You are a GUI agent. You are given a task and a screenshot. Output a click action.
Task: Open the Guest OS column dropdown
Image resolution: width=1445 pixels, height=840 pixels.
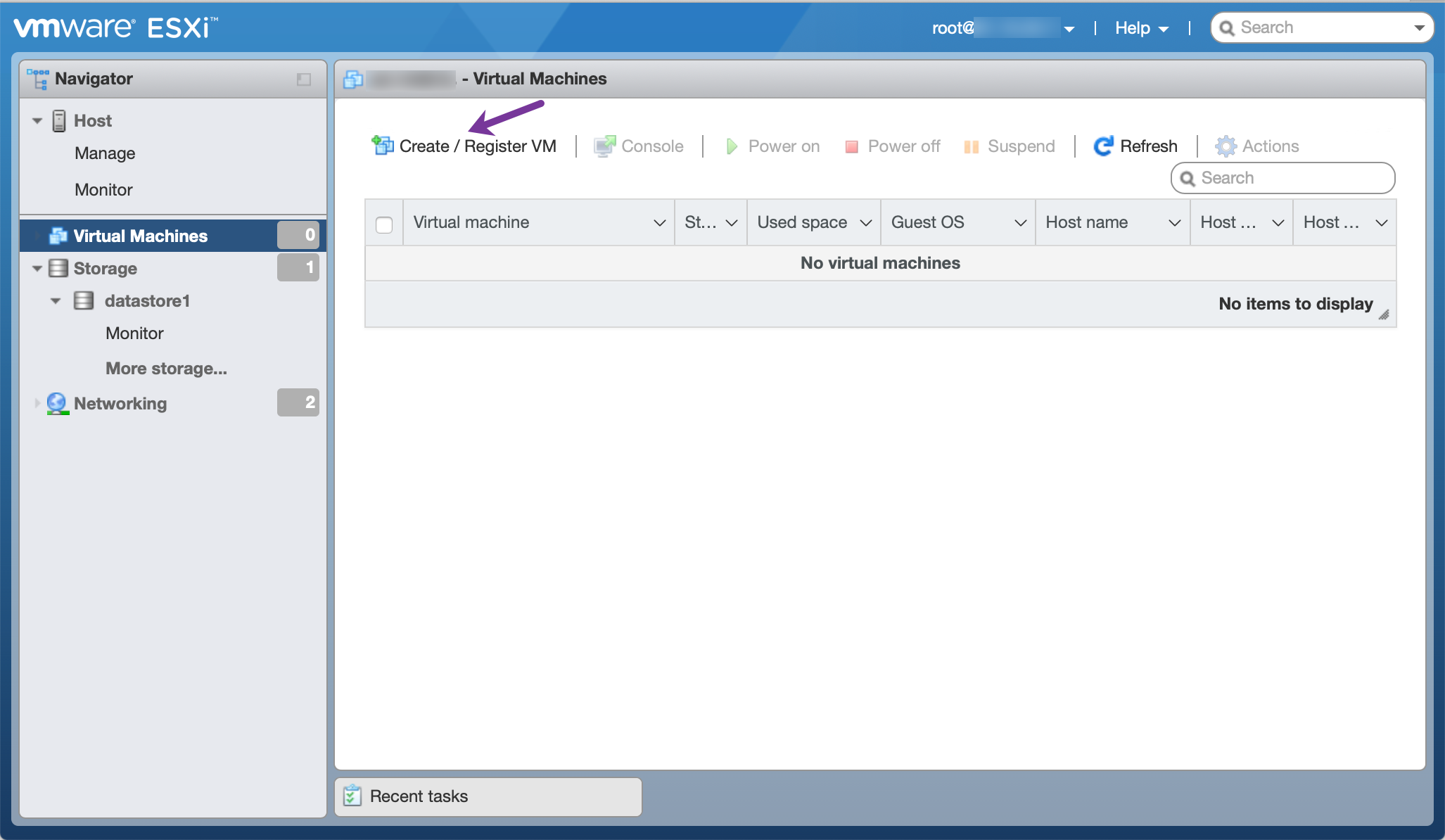coord(1020,223)
